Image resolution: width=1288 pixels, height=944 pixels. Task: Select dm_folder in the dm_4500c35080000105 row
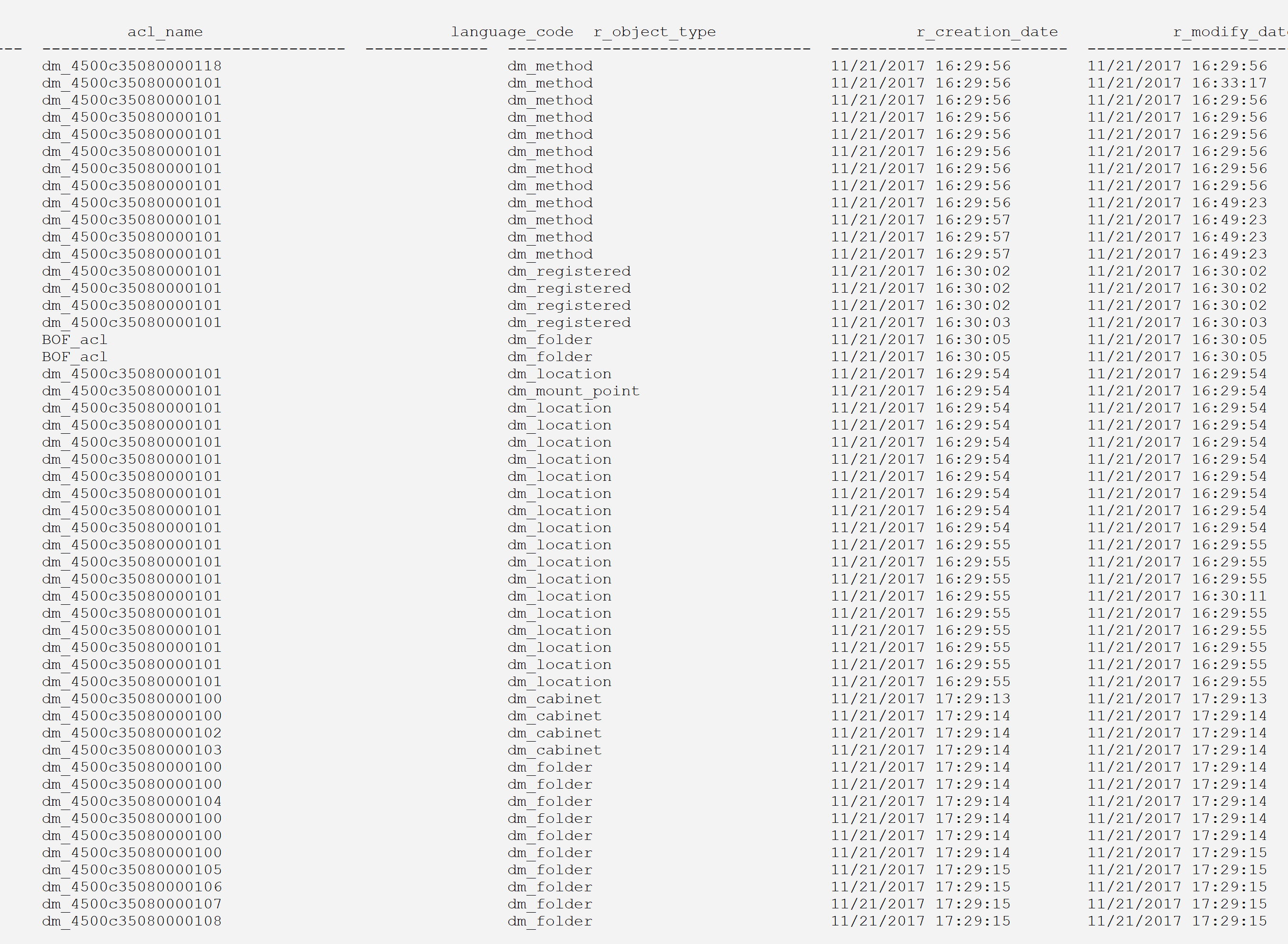(x=550, y=870)
